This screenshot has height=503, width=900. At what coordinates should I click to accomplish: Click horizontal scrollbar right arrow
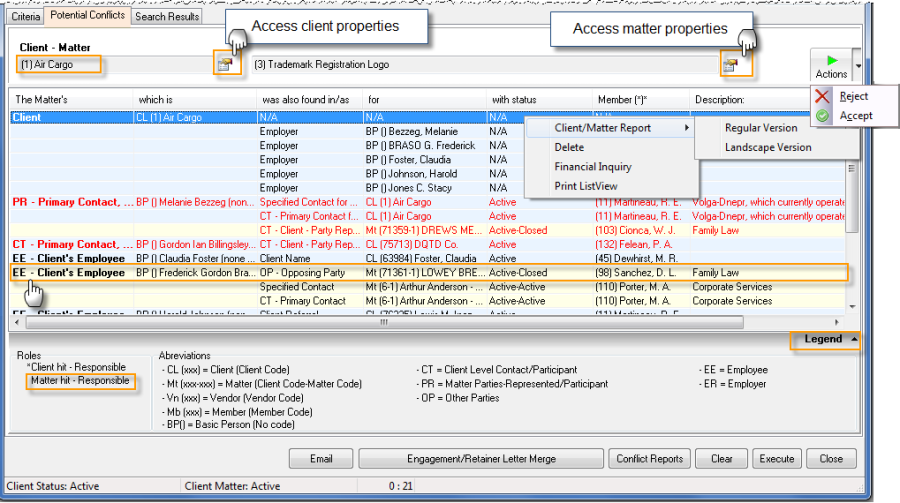pyautogui.click(x=836, y=323)
